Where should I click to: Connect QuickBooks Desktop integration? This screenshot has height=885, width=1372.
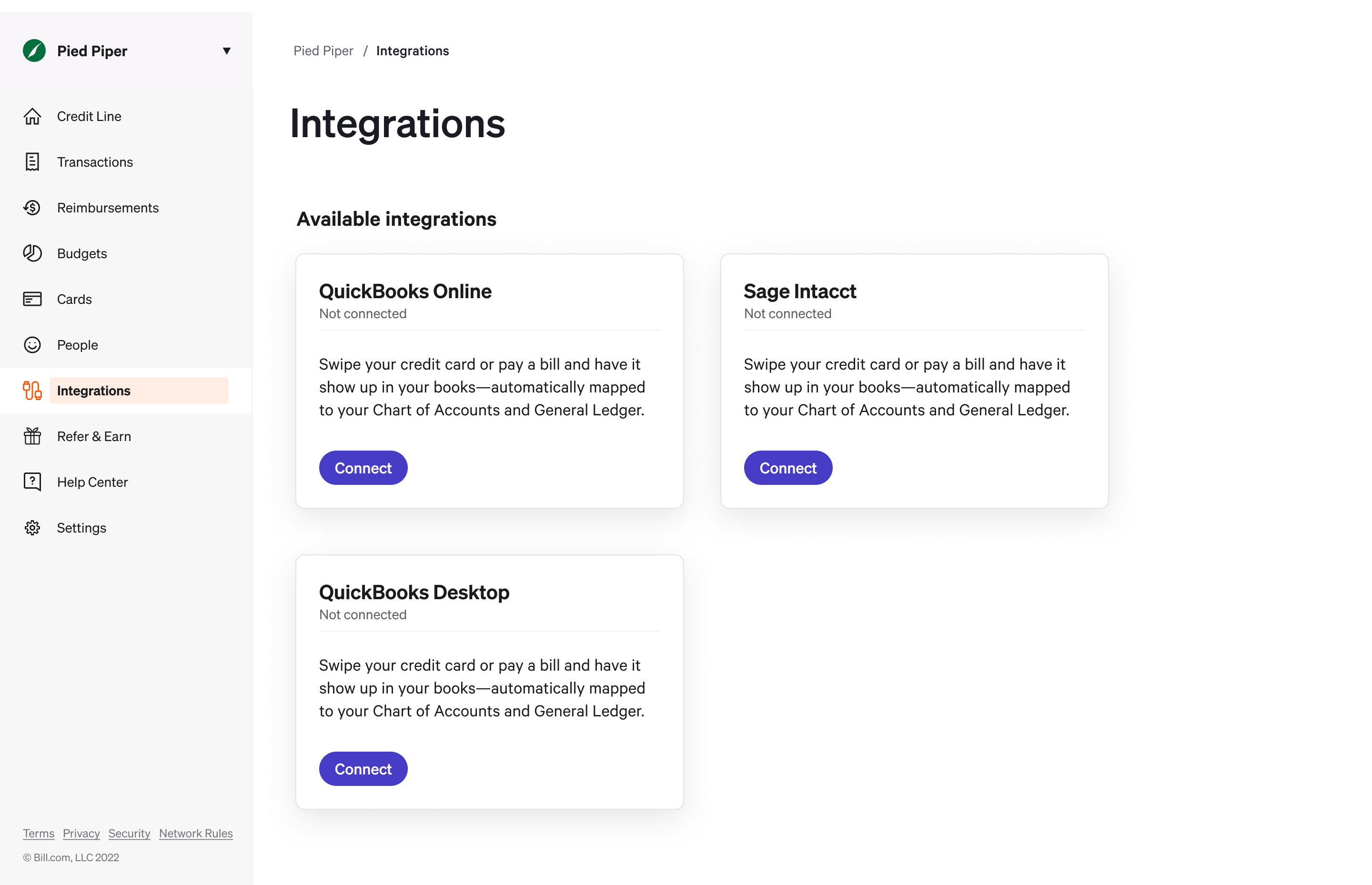click(363, 769)
